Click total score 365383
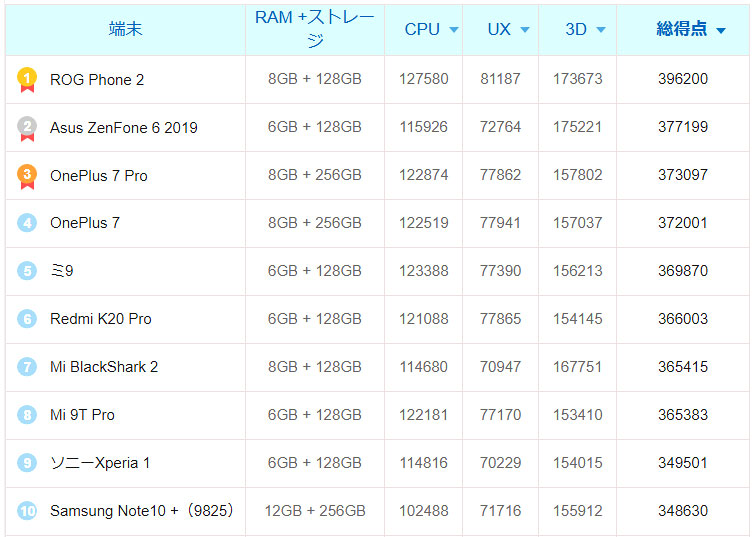Image resolution: width=753 pixels, height=537 pixels. [x=683, y=415]
